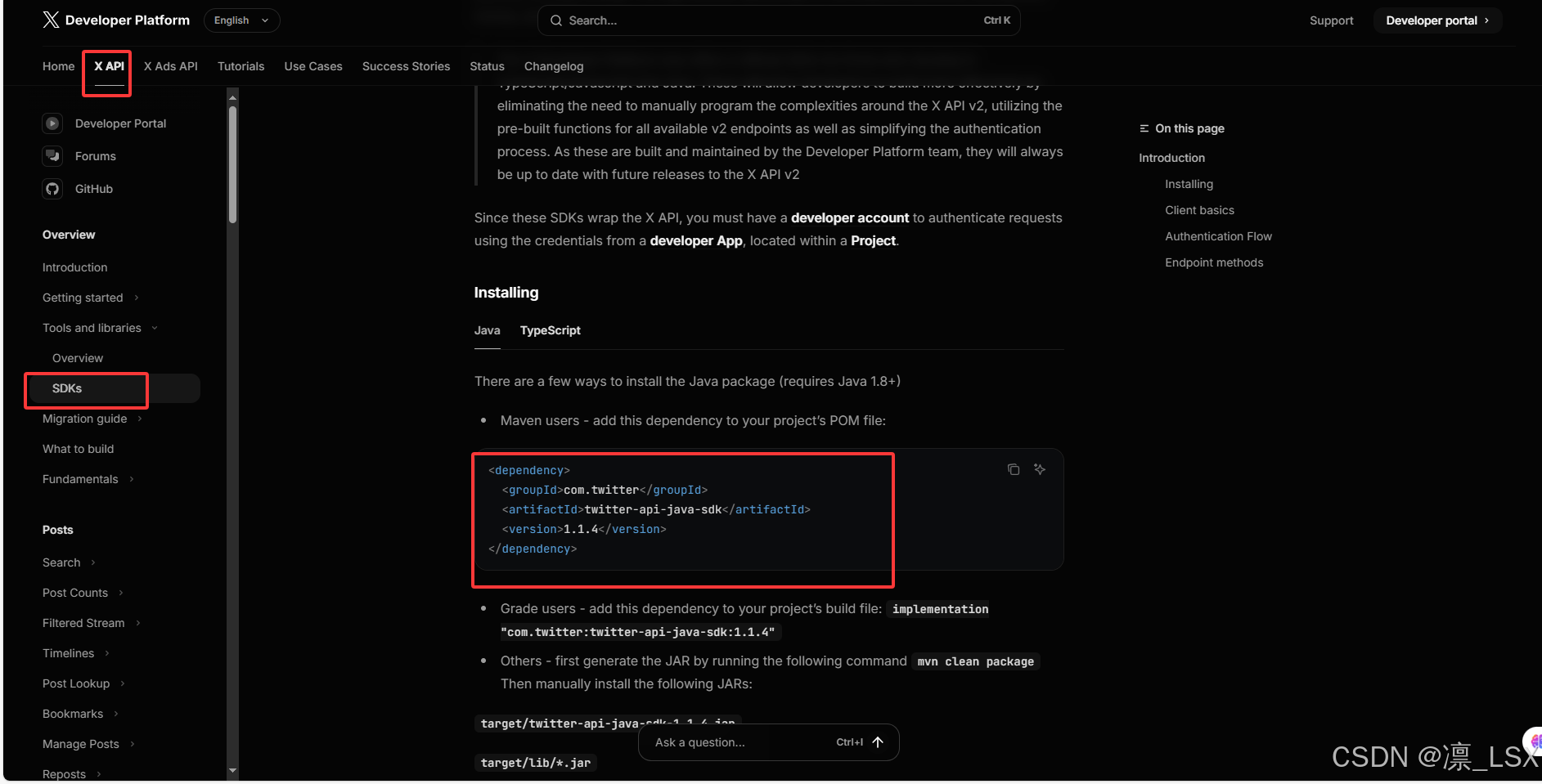Expand the Timelines section
Screen dimensions: 1542x784
107,653
